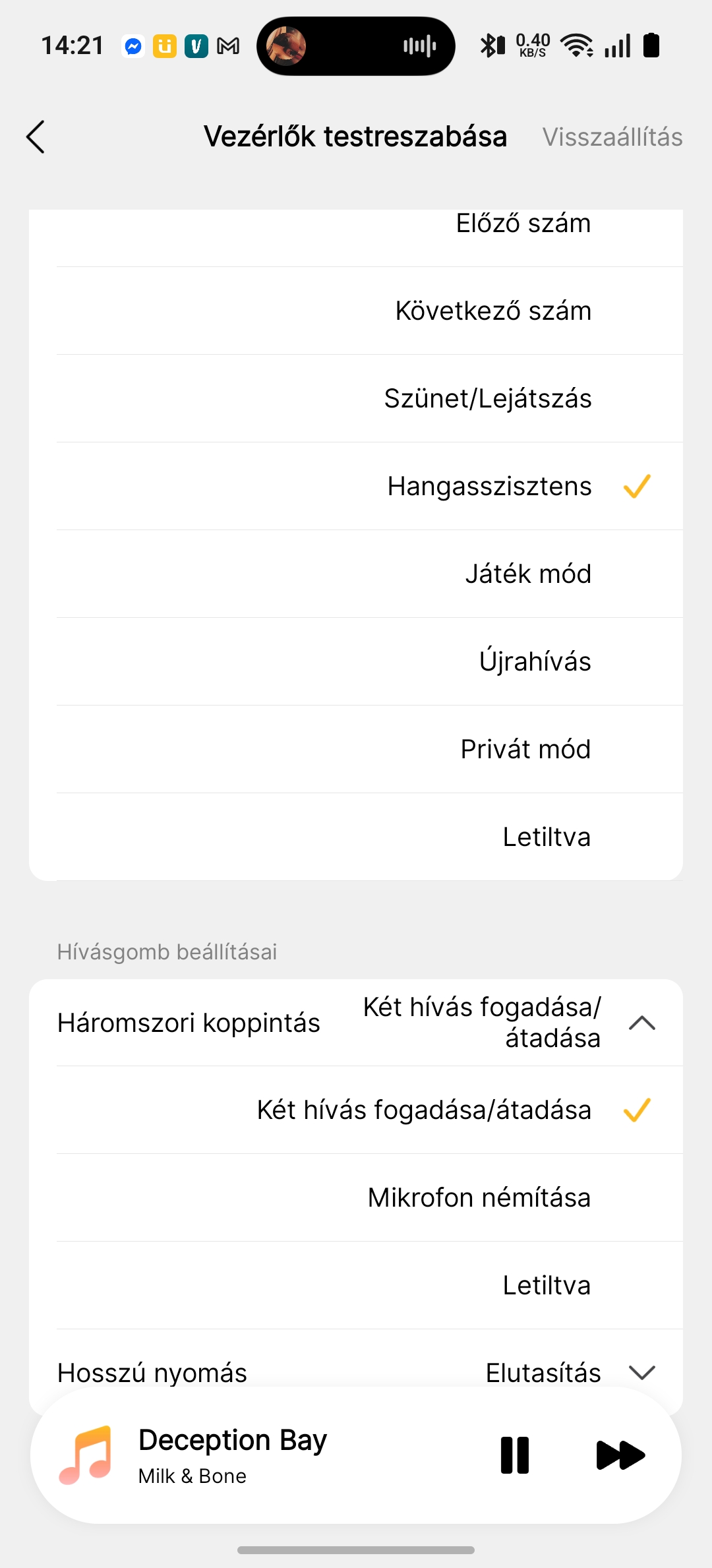Open Deception Bay song title in player
The image size is (712, 1568).
click(x=233, y=1440)
